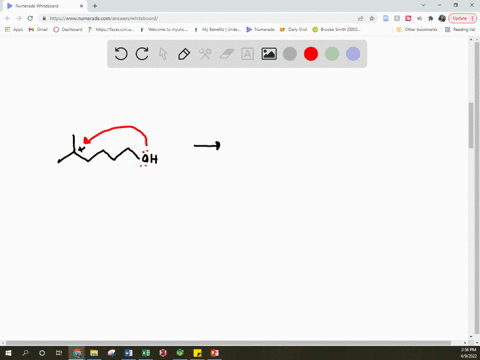
Task: Close the Numerade Whiteboard tab
Action: coord(81,6)
